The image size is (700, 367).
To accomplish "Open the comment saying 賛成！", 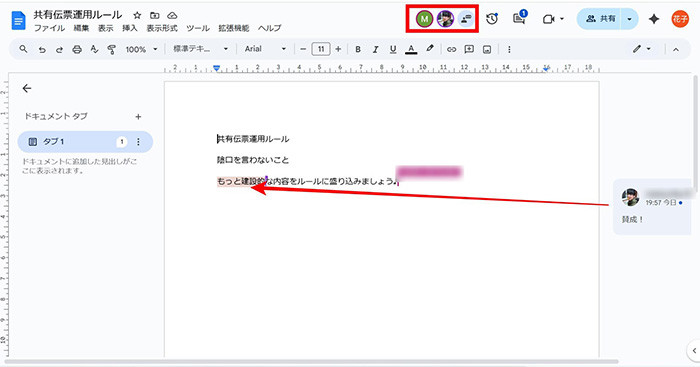I will tap(653, 207).
